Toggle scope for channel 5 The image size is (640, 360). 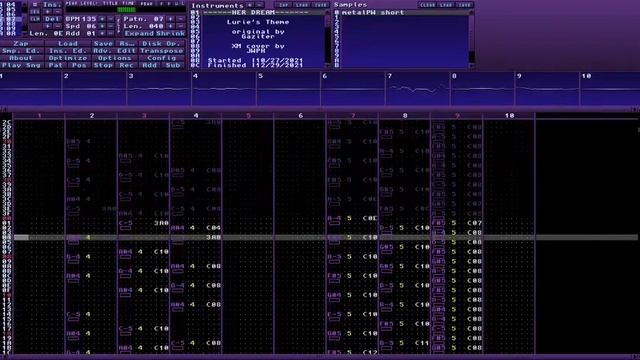(x=288, y=89)
